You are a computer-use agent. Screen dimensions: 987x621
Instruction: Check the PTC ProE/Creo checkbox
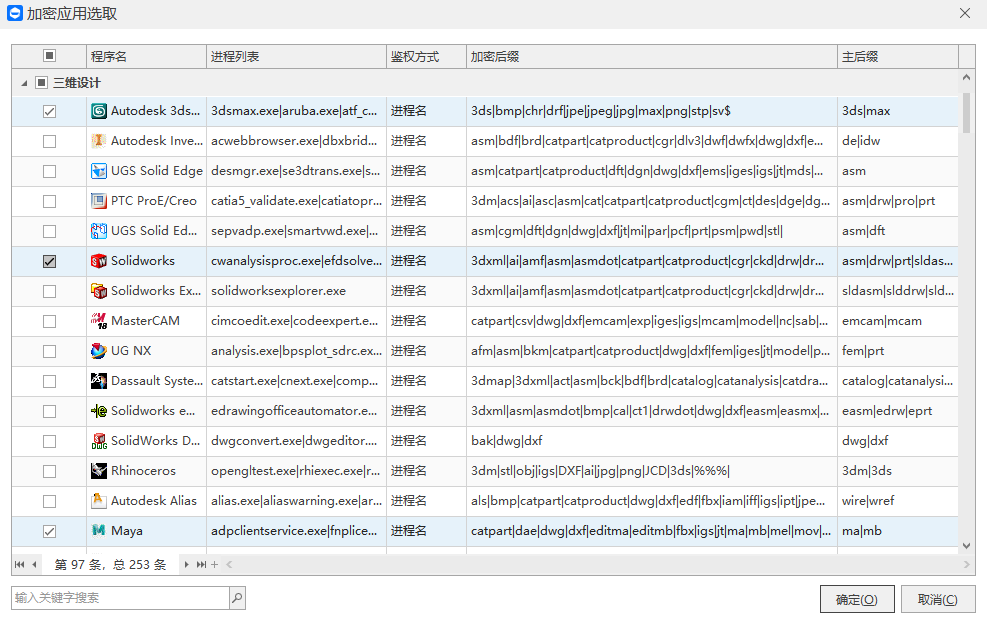click(x=49, y=201)
